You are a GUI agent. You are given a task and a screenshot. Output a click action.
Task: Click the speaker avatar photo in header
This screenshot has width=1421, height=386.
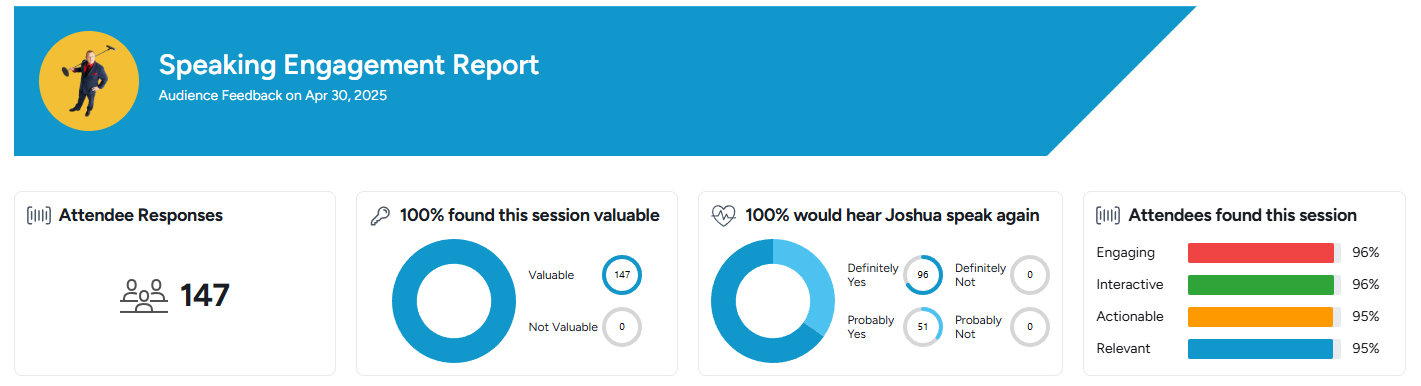coord(88,81)
